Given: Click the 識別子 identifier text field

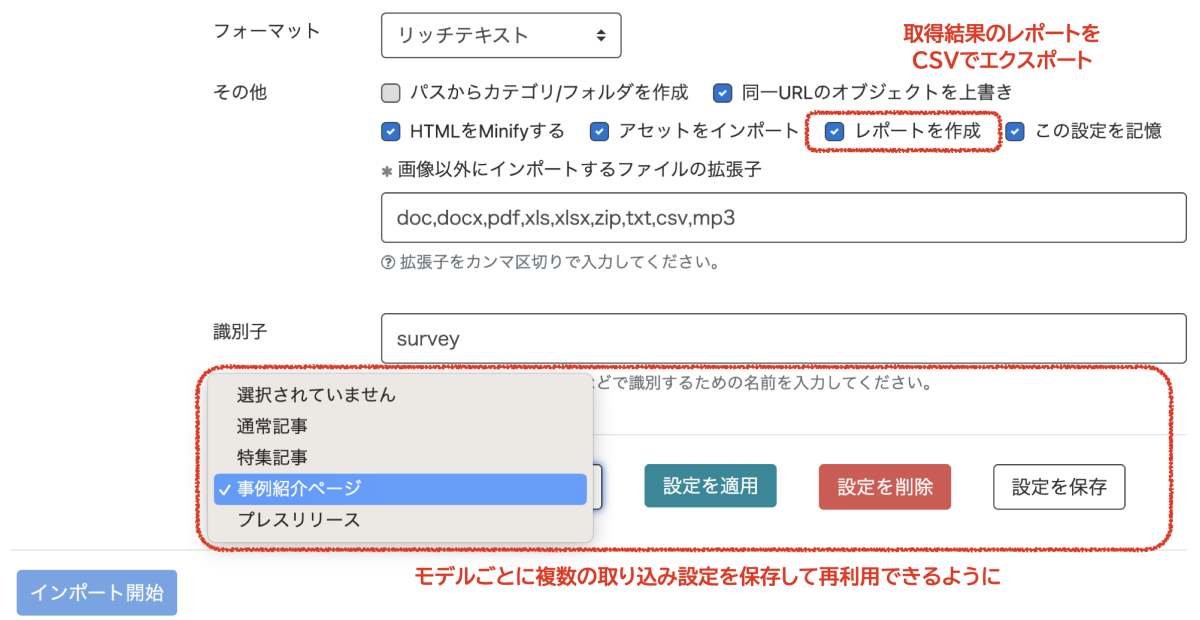Looking at the screenshot, I should pos(783,338).
